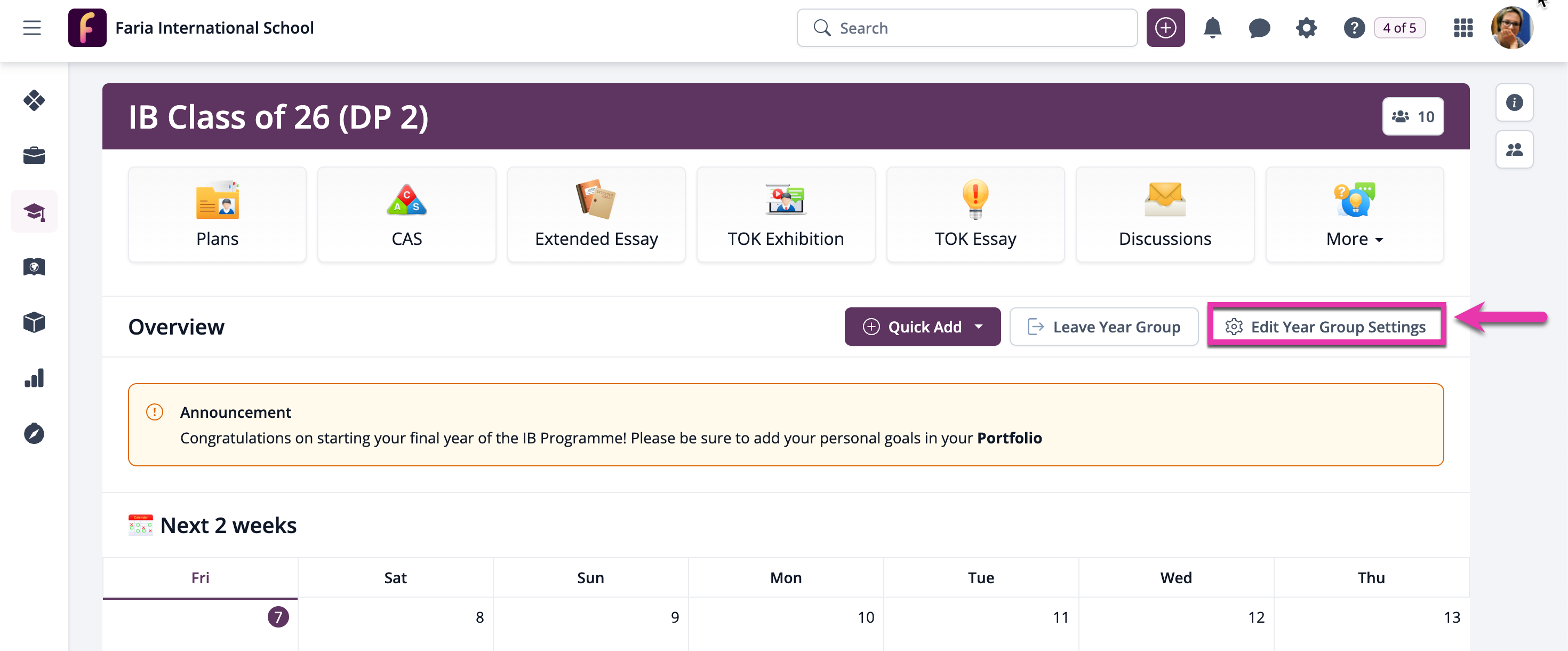Click Edit Year Group Settings button
The height and width of the screenshot is (651, 1568).
(1326, 327)
